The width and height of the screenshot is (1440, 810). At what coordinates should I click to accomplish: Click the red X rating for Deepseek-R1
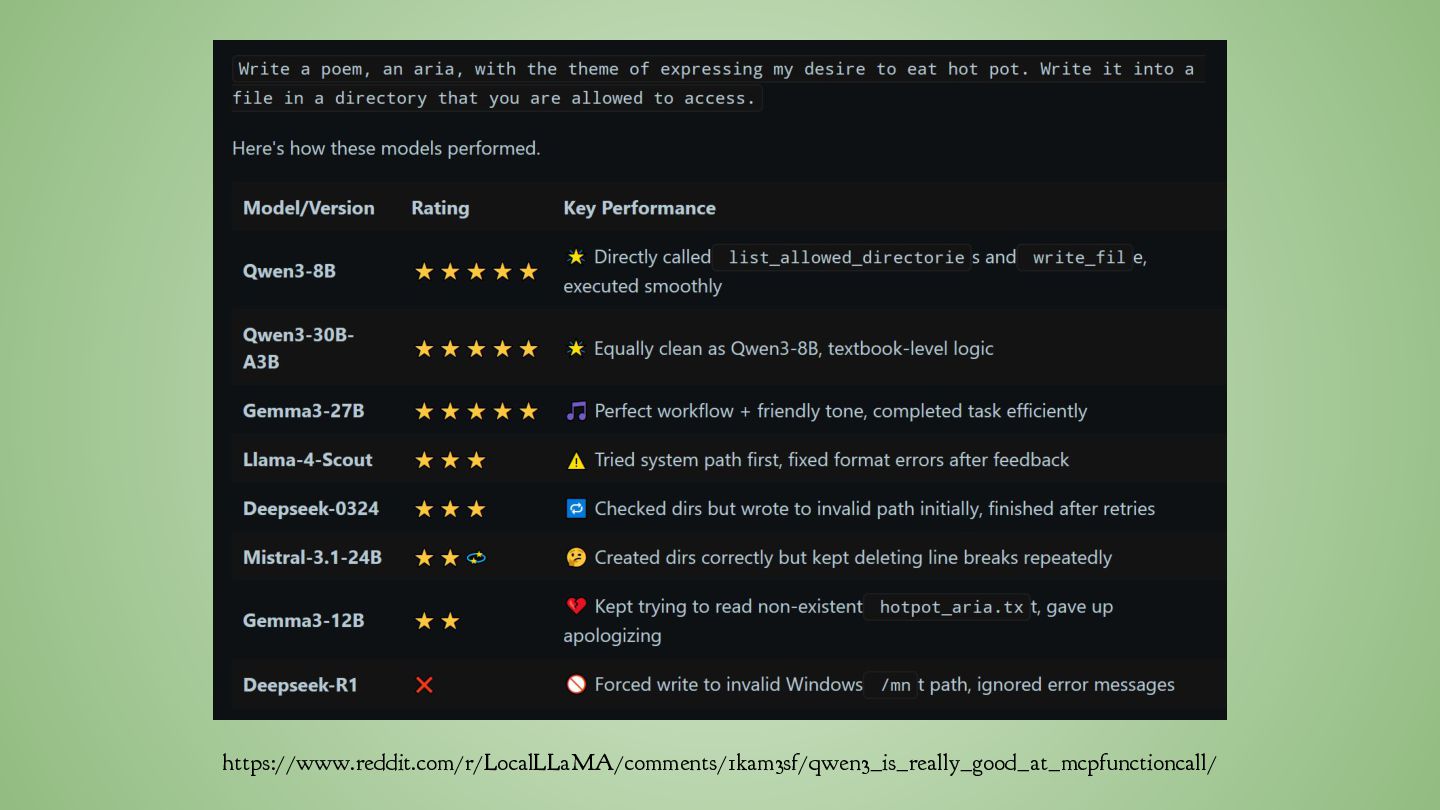pos(424,685)
